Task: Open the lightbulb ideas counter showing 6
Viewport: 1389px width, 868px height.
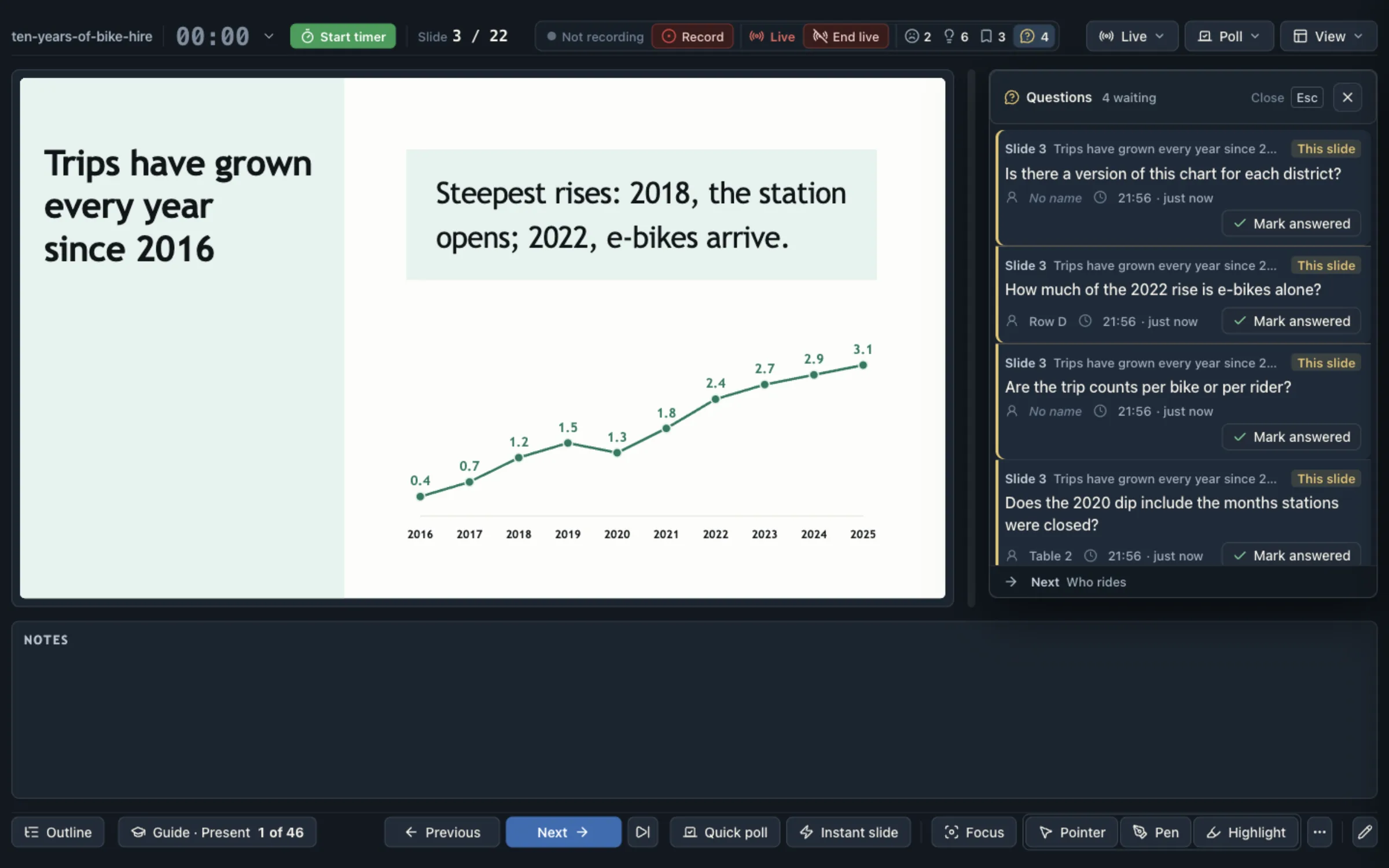Action: tap(956, 36)
